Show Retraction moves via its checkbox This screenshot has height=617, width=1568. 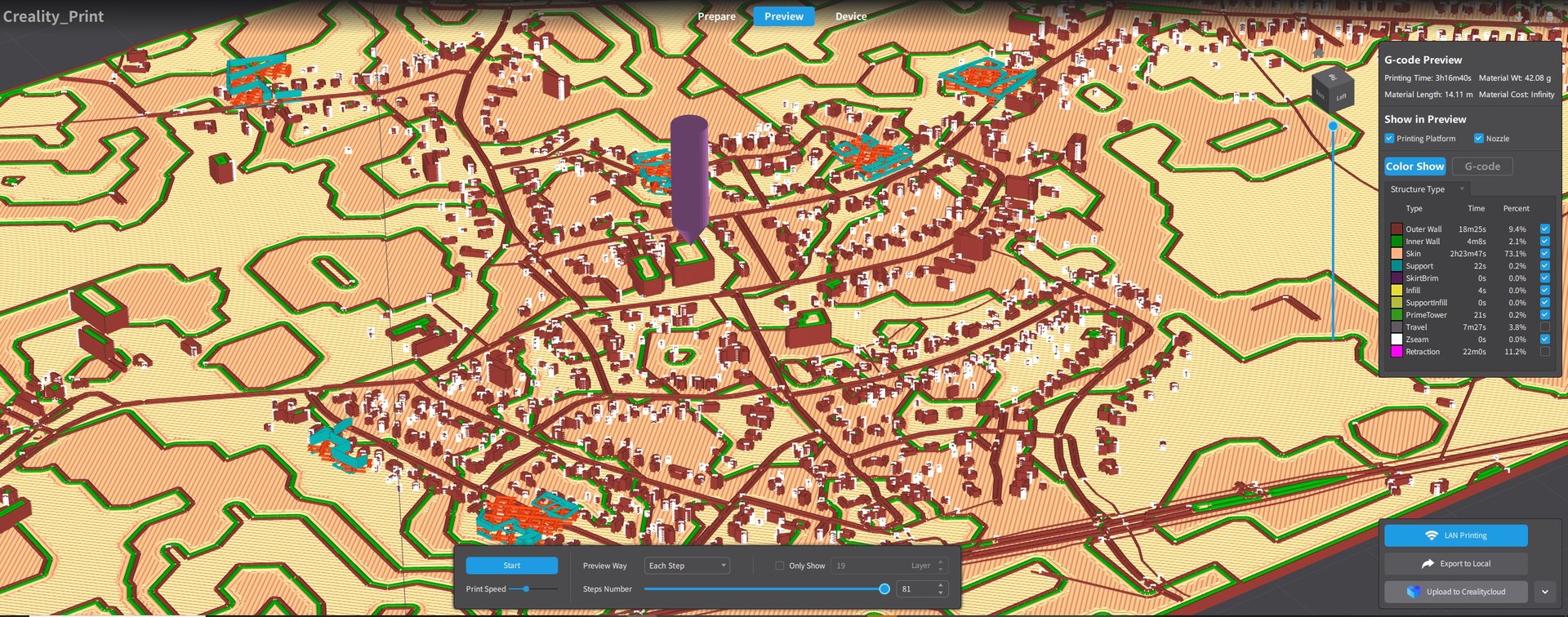(x=1545, y=352)
